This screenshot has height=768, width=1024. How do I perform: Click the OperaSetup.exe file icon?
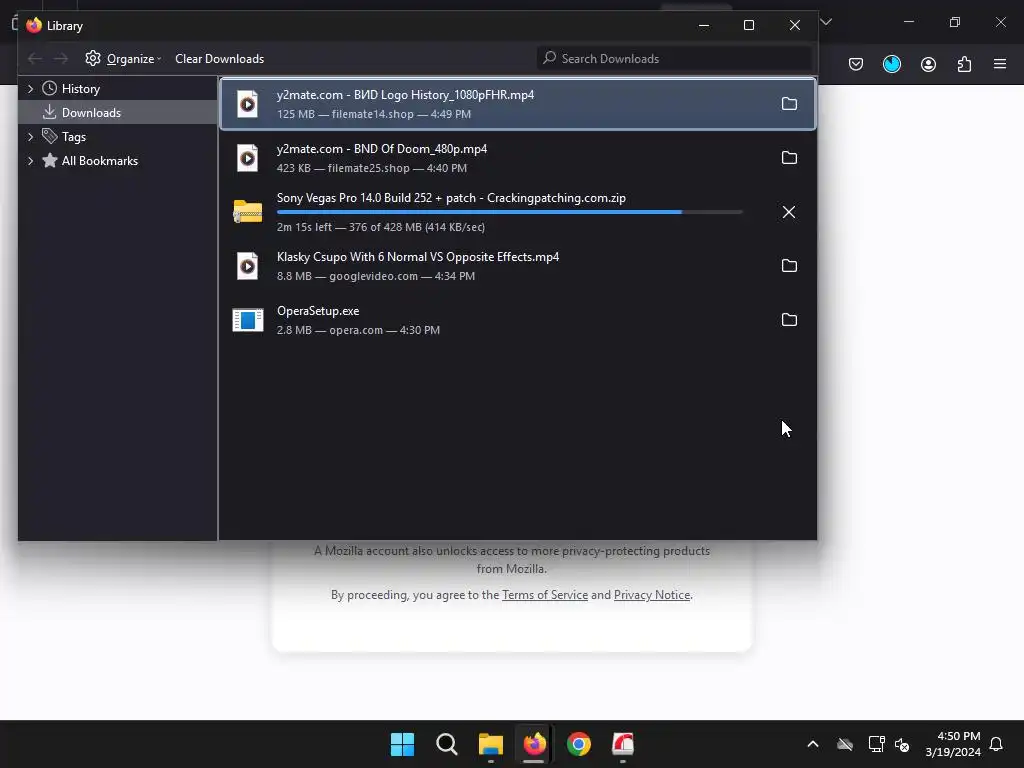coord(248,320)
